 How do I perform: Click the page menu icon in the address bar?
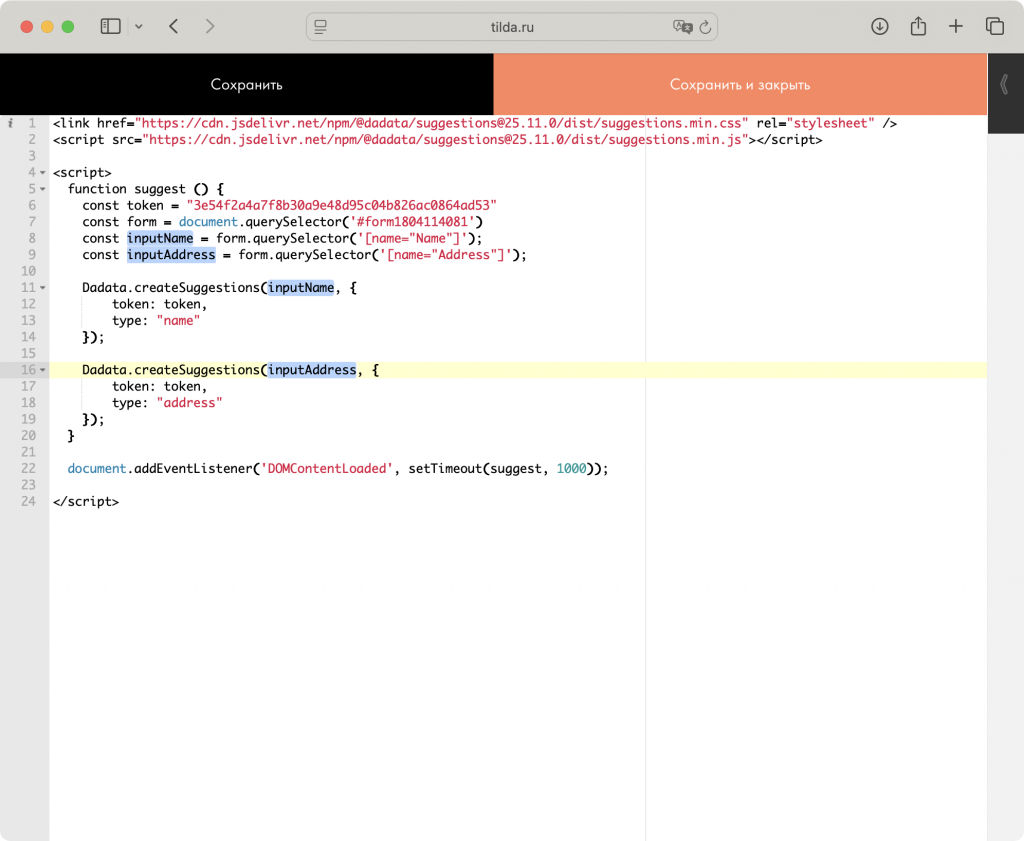[321, 27]
